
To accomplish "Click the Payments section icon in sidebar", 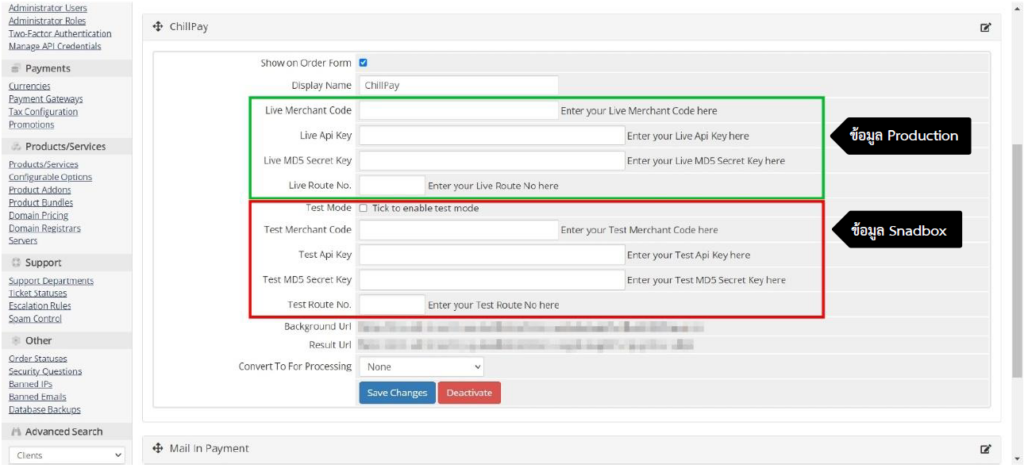I will [16, 69].
